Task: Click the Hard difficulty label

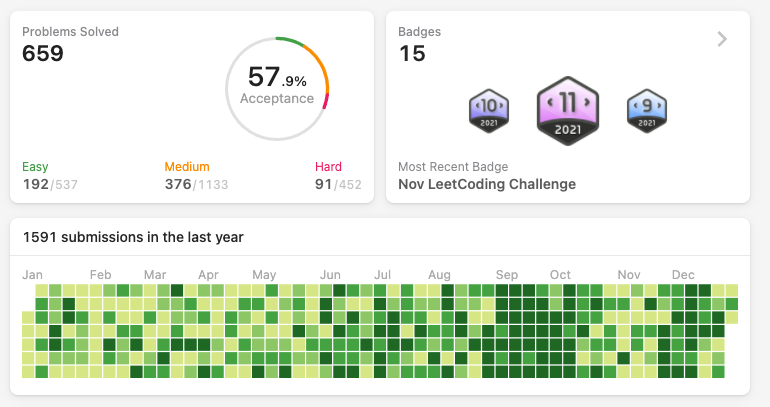Action: pos(329,167)
